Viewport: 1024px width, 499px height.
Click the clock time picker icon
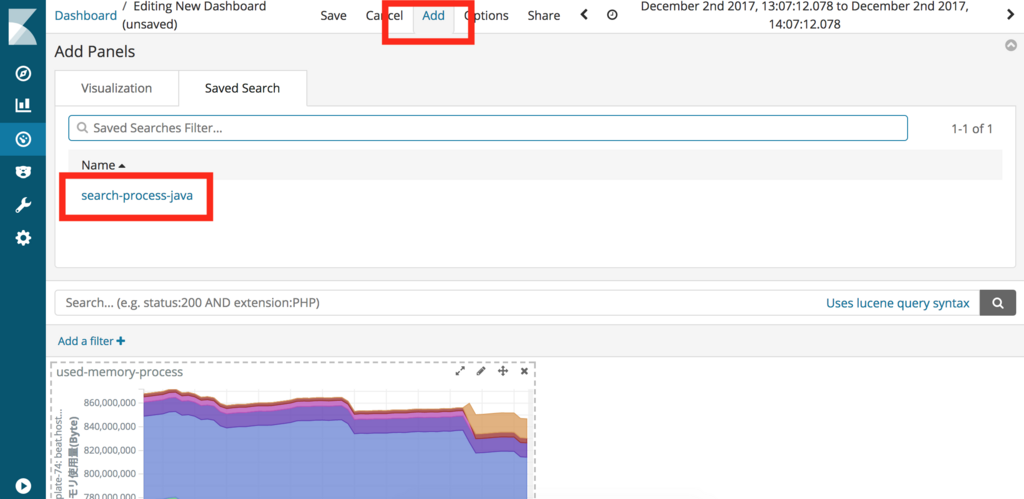tap(612, 15)
